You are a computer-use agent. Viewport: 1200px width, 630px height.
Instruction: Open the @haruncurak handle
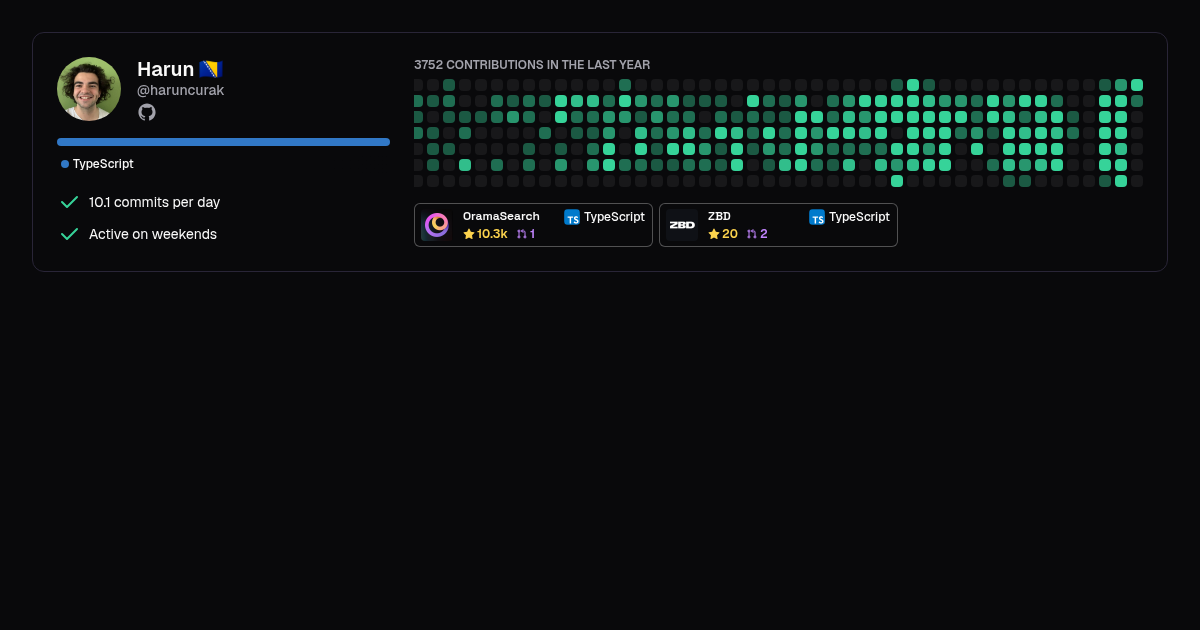tap(180, 90)
